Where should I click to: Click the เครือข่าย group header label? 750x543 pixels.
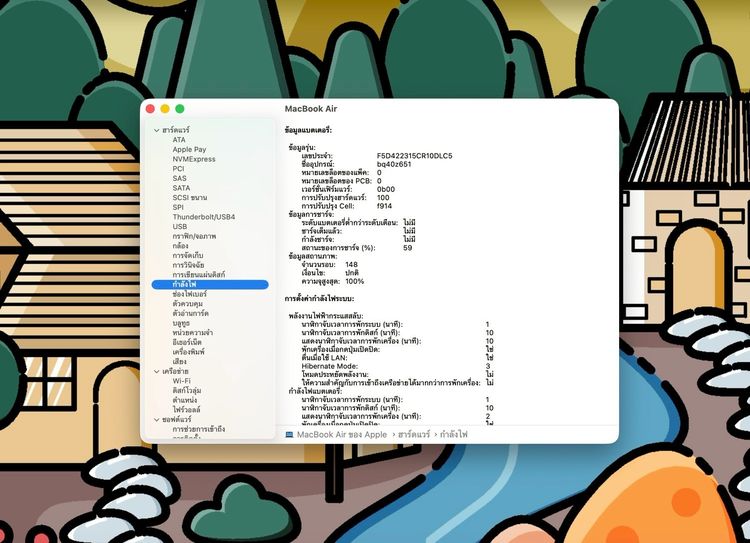175,371
